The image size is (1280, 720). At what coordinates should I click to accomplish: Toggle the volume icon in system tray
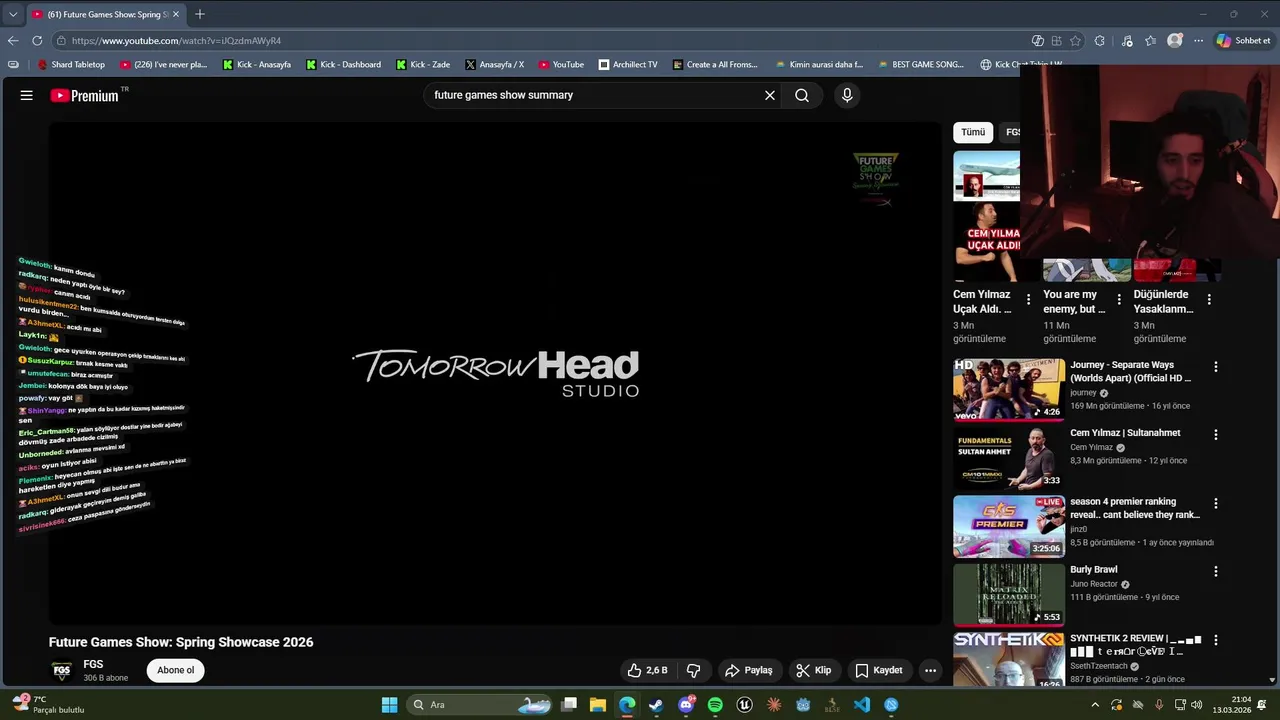(1197, 705)
